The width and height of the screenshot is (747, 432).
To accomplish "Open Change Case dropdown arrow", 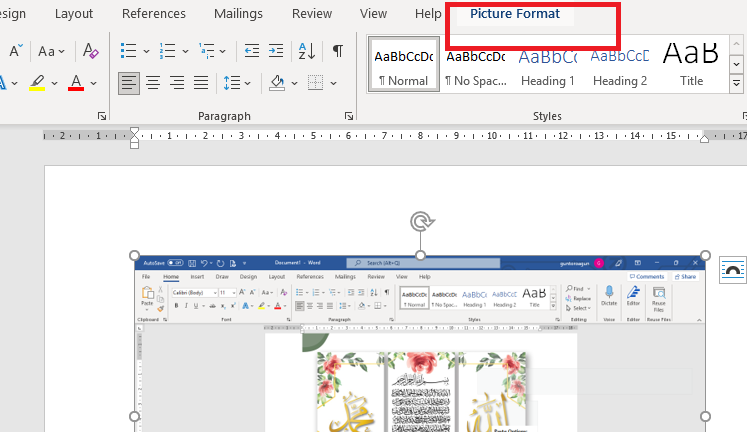I will [x=62, y=51].
